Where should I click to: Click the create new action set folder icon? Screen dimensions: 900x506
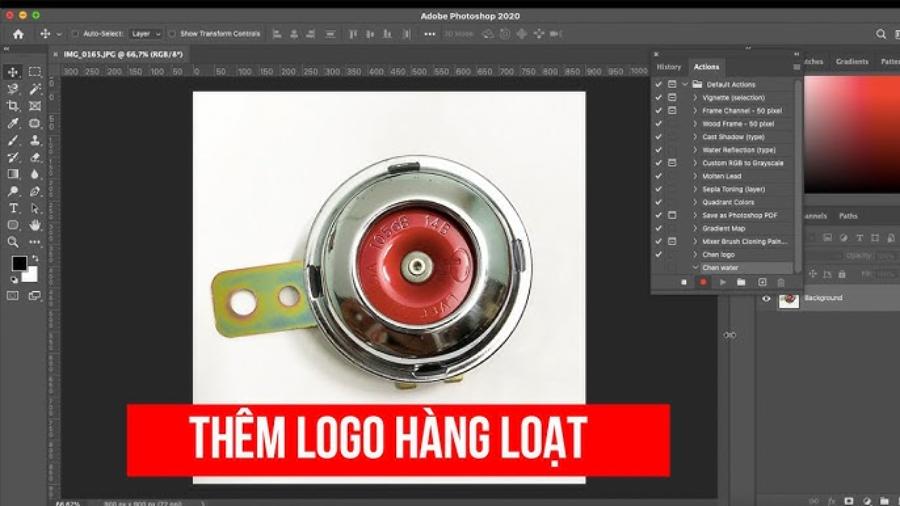741,283
